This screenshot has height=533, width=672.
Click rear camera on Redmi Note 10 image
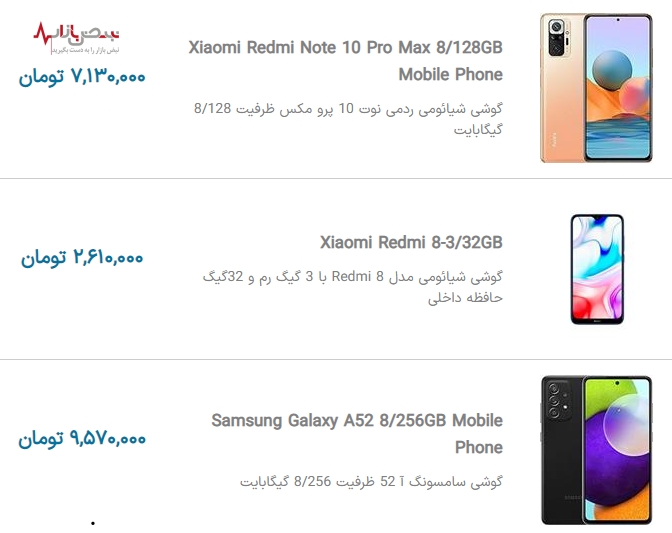559,37
